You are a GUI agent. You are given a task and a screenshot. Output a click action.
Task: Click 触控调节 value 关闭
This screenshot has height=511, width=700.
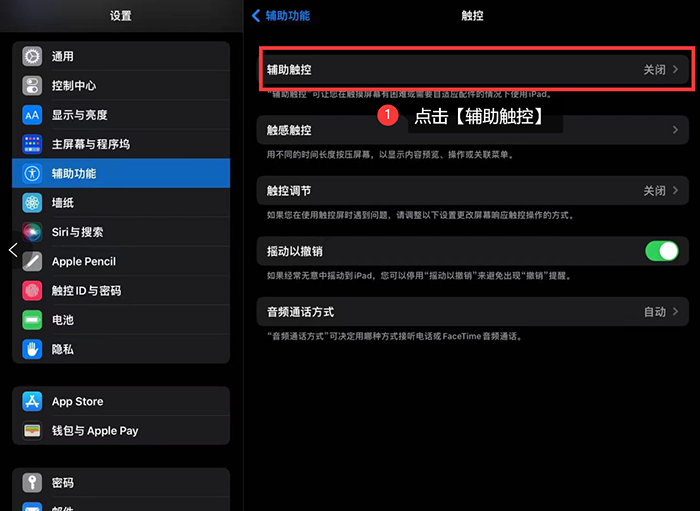click(x=654, y=191)
